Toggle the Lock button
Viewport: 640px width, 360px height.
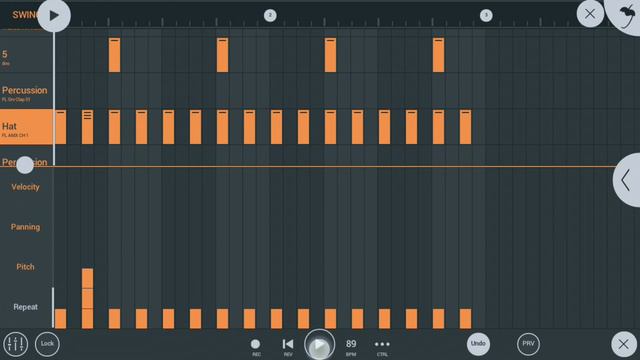point(47,344)
